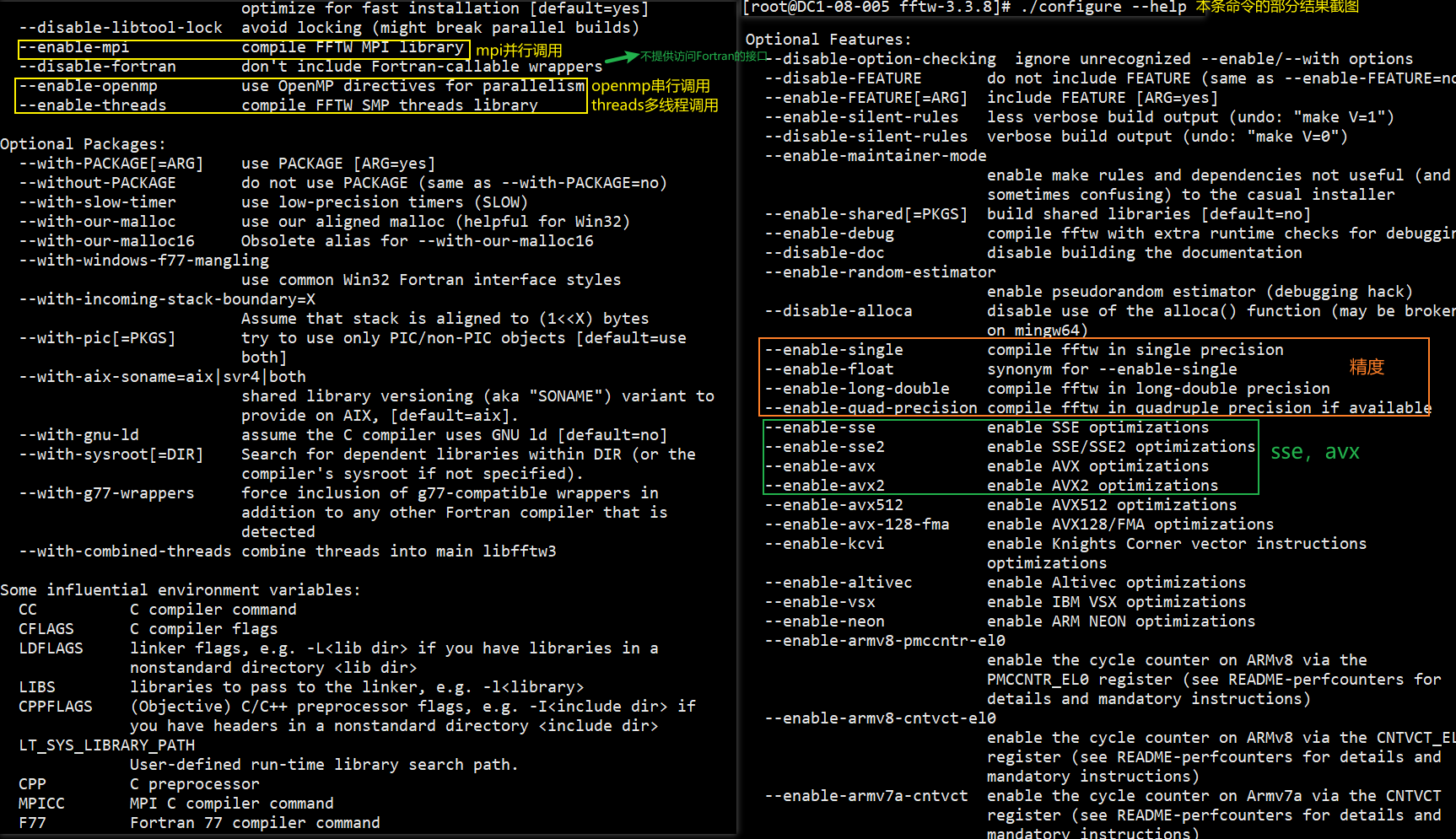Select the 精度 annotation label
The width and height of the screenshot is (1456, 839).
point(1367,367)
